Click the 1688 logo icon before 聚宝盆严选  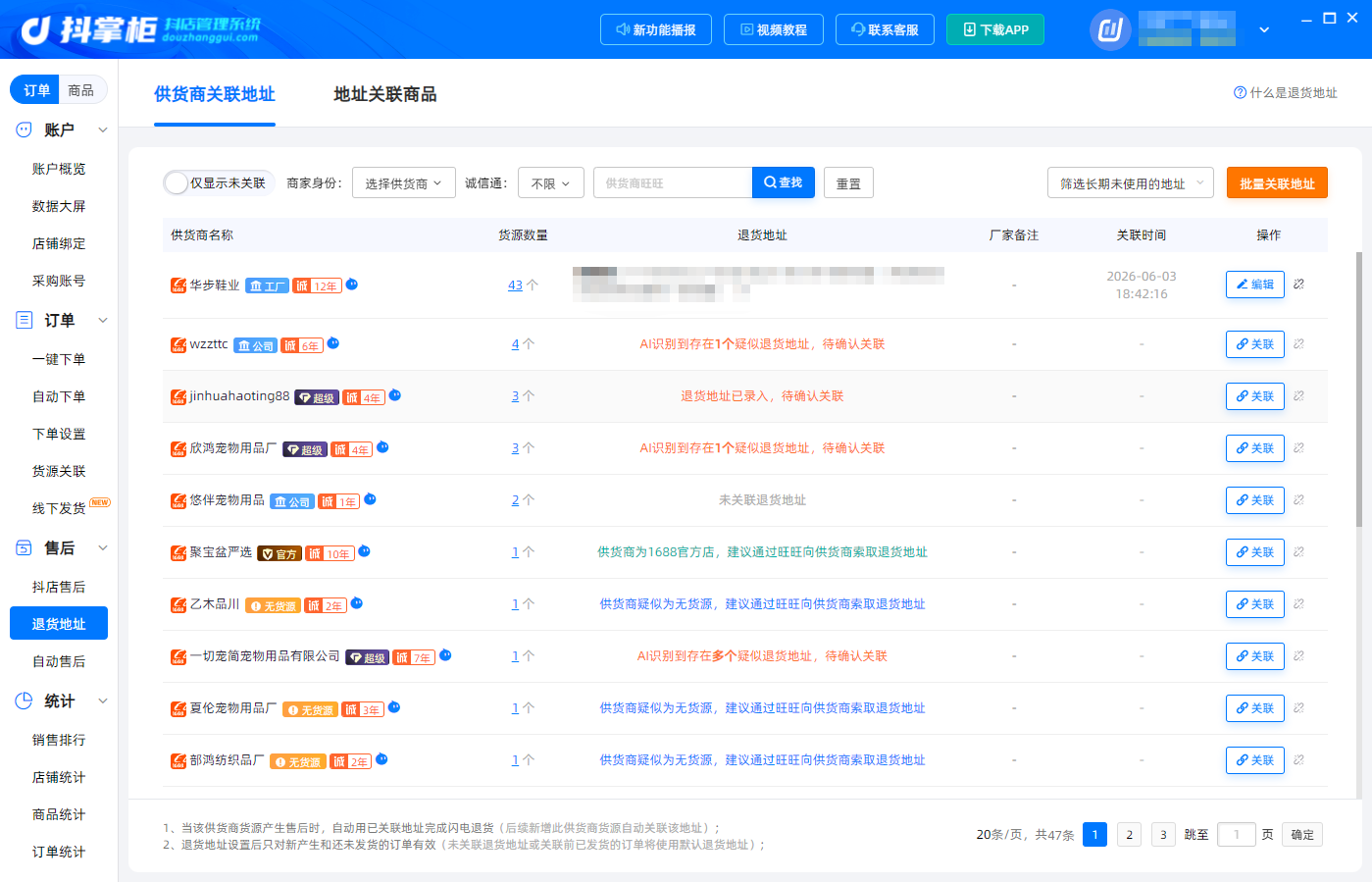pyautogui.click(x=178, y=552)
